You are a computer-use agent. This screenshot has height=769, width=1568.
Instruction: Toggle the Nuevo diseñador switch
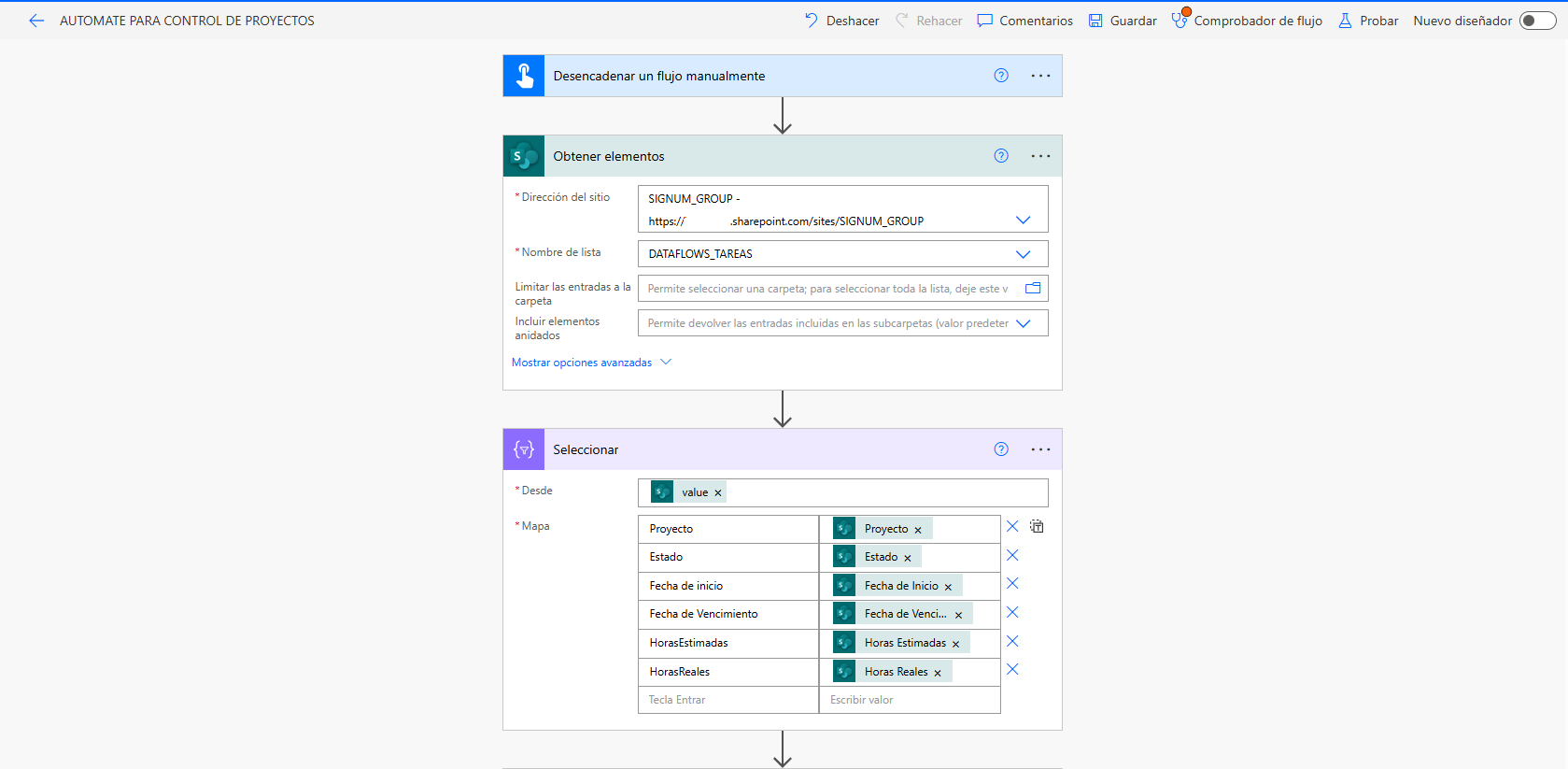[1537, 21]
